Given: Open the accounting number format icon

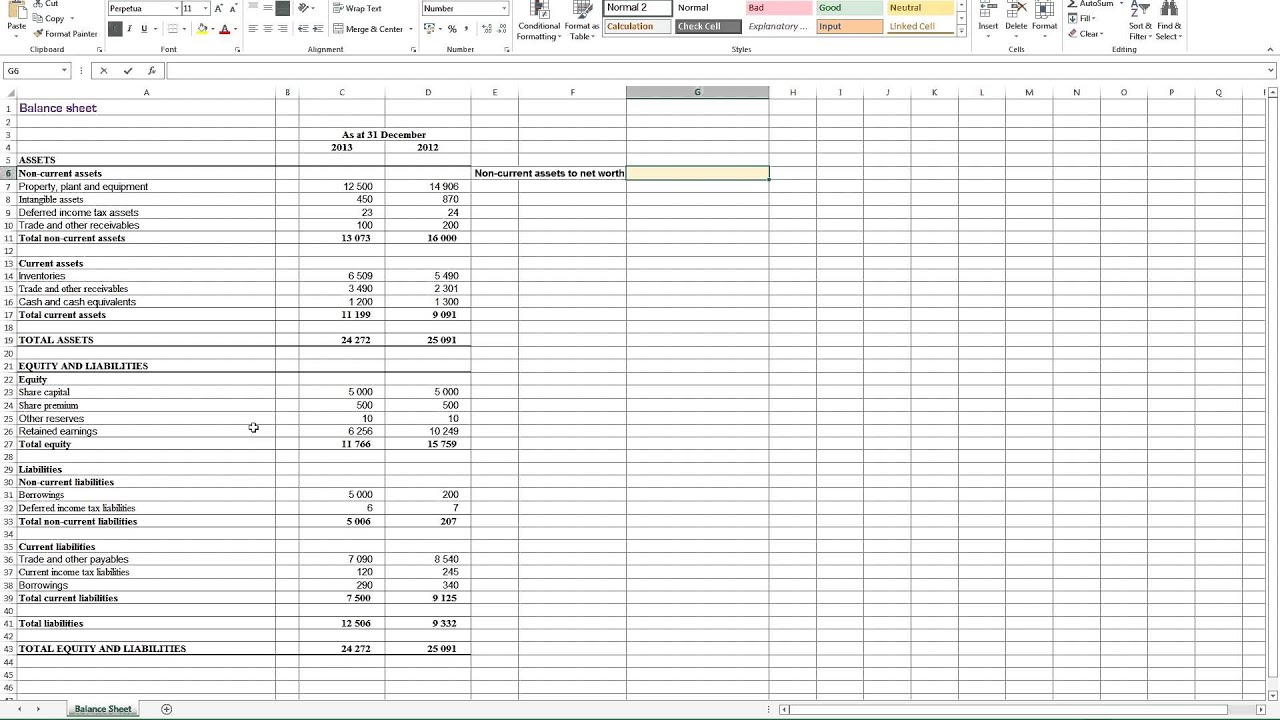Looking at the screenshot, I should click(429, 29).
